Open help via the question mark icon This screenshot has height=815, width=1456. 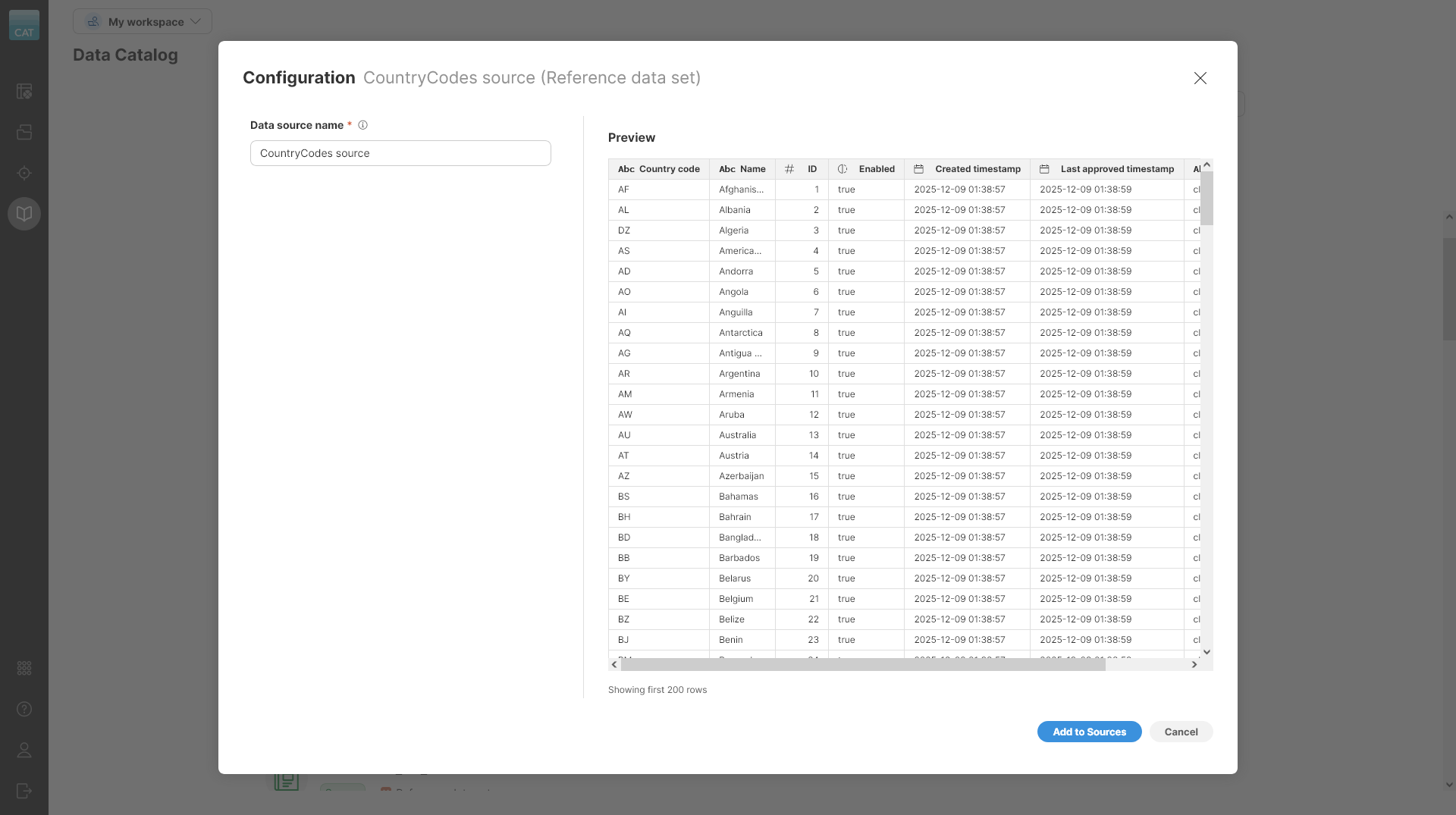(x=25, y=710)
